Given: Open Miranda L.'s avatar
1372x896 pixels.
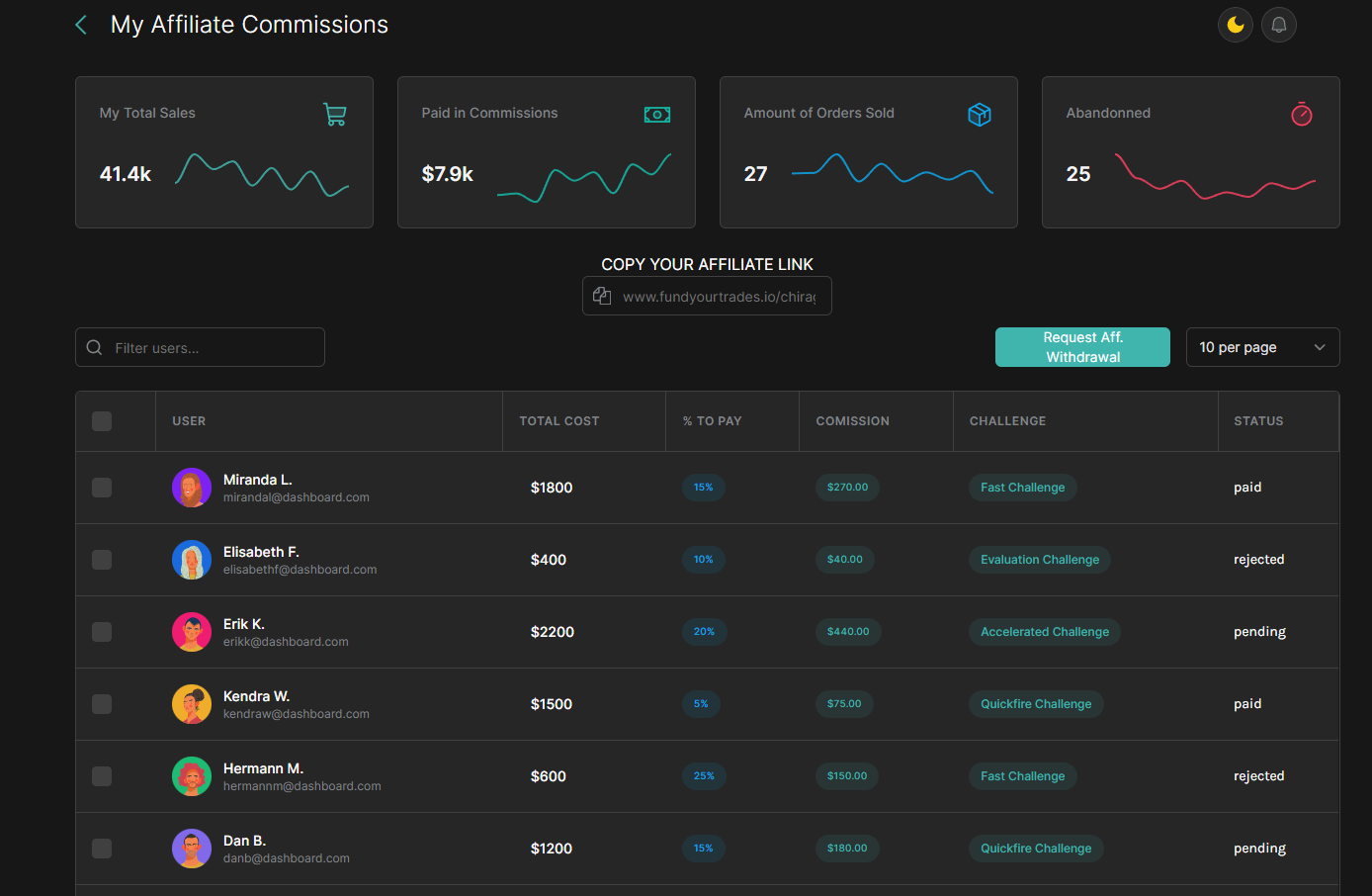Looking at the screenshot, I should point(192,488).
